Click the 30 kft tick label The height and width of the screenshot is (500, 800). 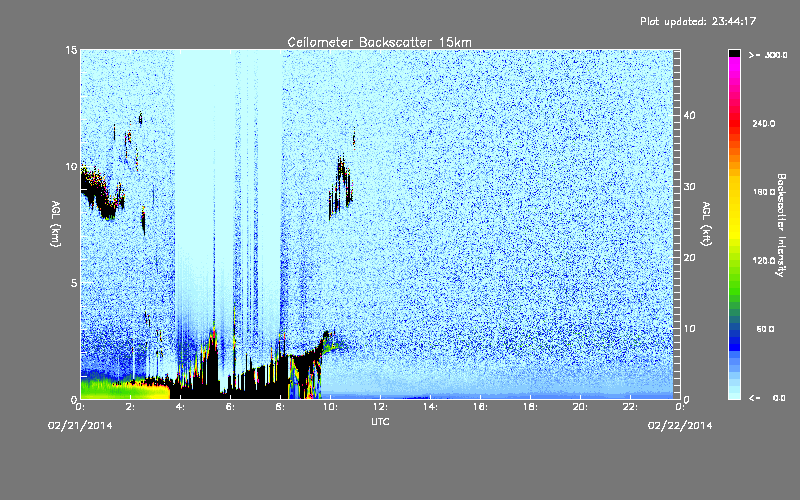point(689,186)
